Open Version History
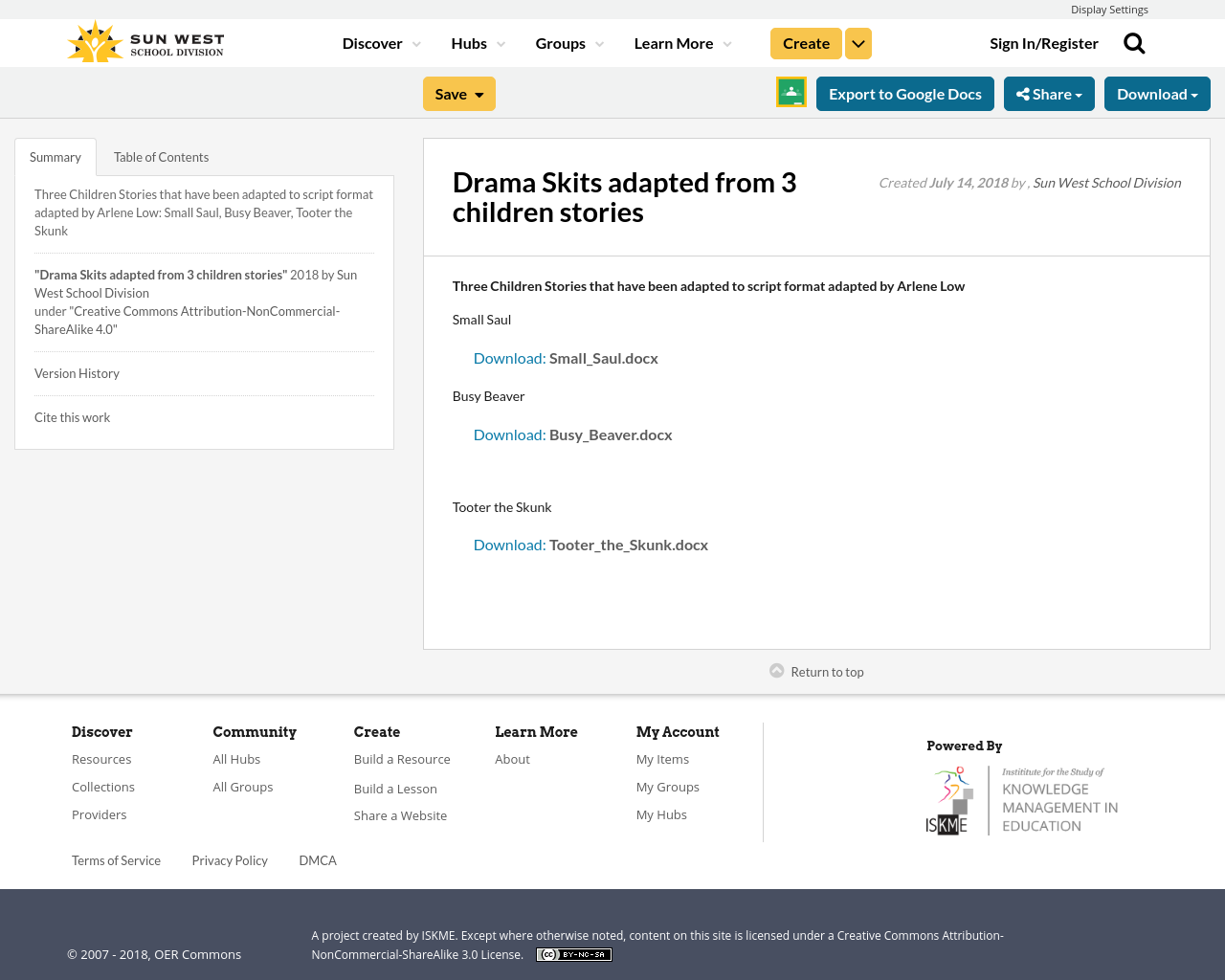The image size is (1225, 980). point(77,372)
